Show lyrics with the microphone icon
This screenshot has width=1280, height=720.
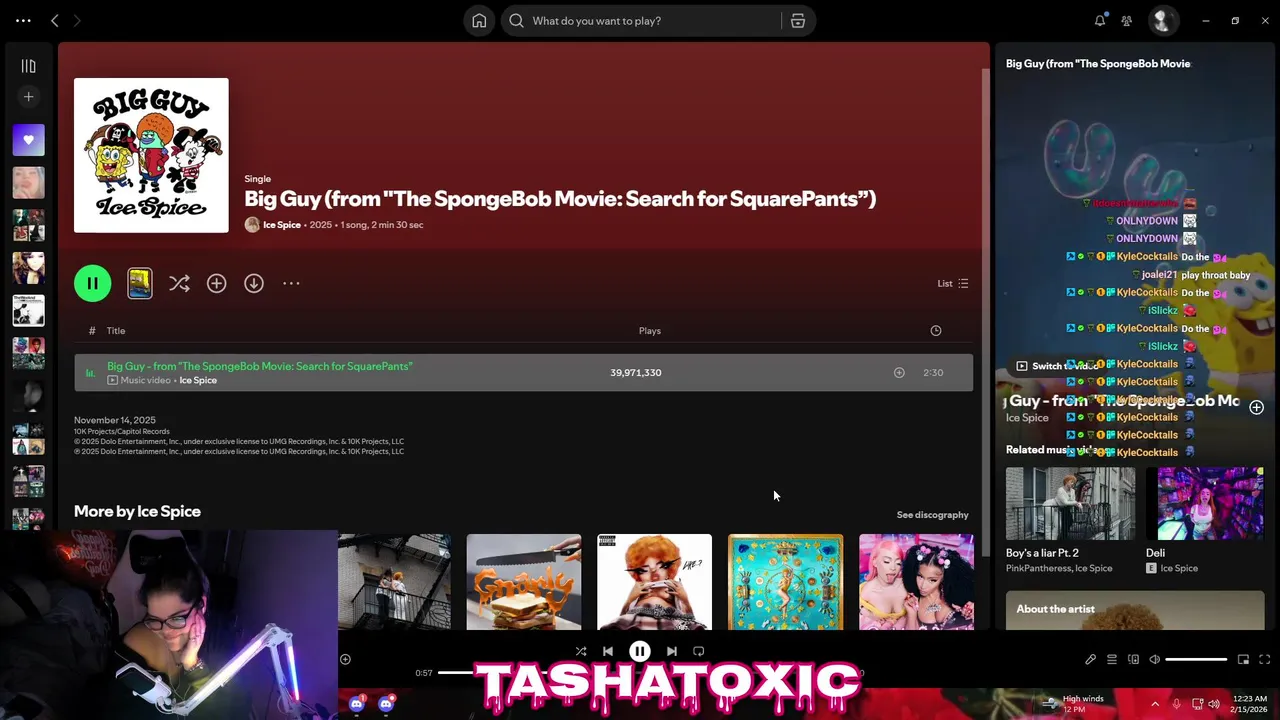(x=1091, y=659)
